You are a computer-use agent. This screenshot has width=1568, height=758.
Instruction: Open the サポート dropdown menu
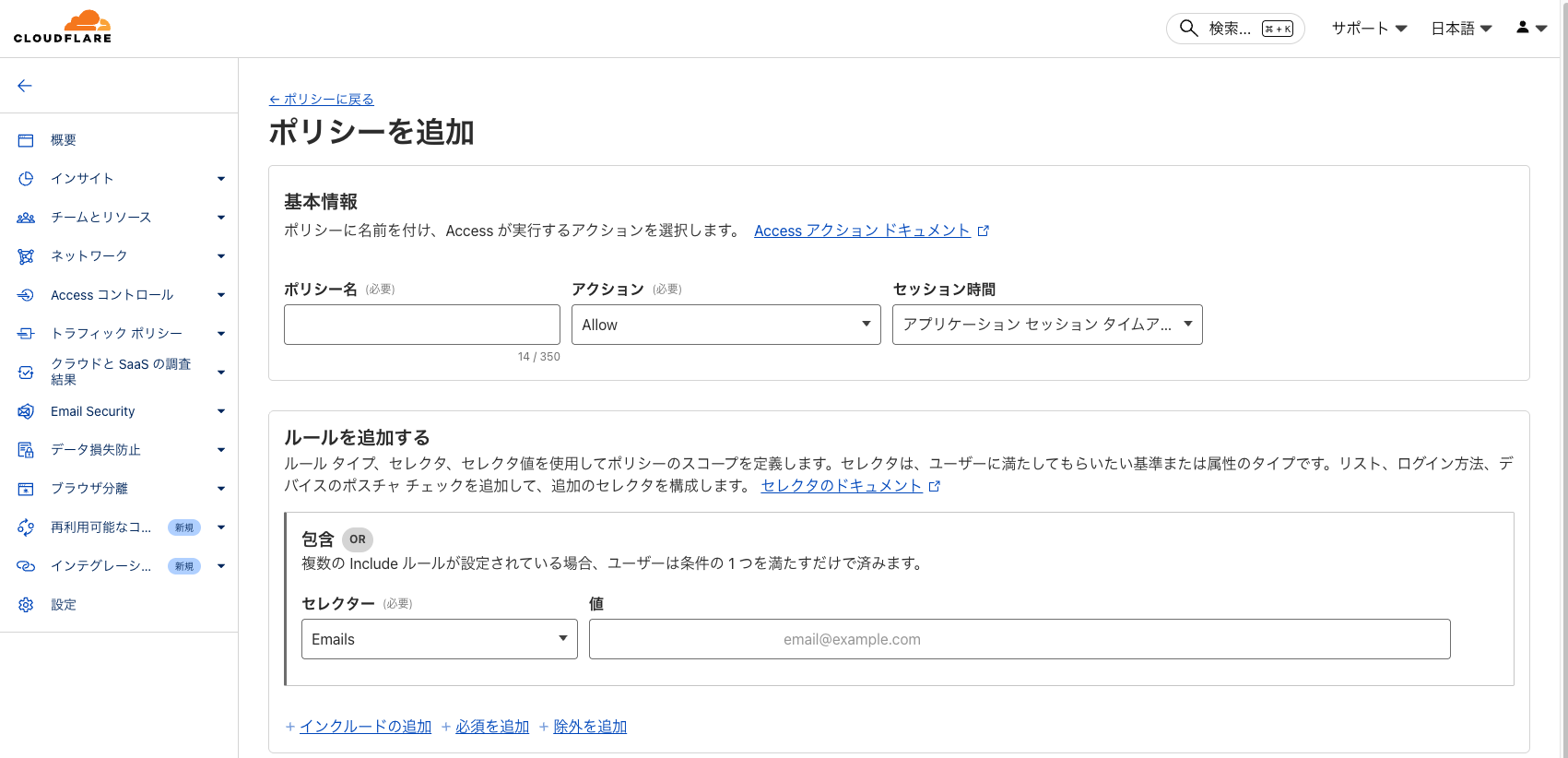(1370, 29)
